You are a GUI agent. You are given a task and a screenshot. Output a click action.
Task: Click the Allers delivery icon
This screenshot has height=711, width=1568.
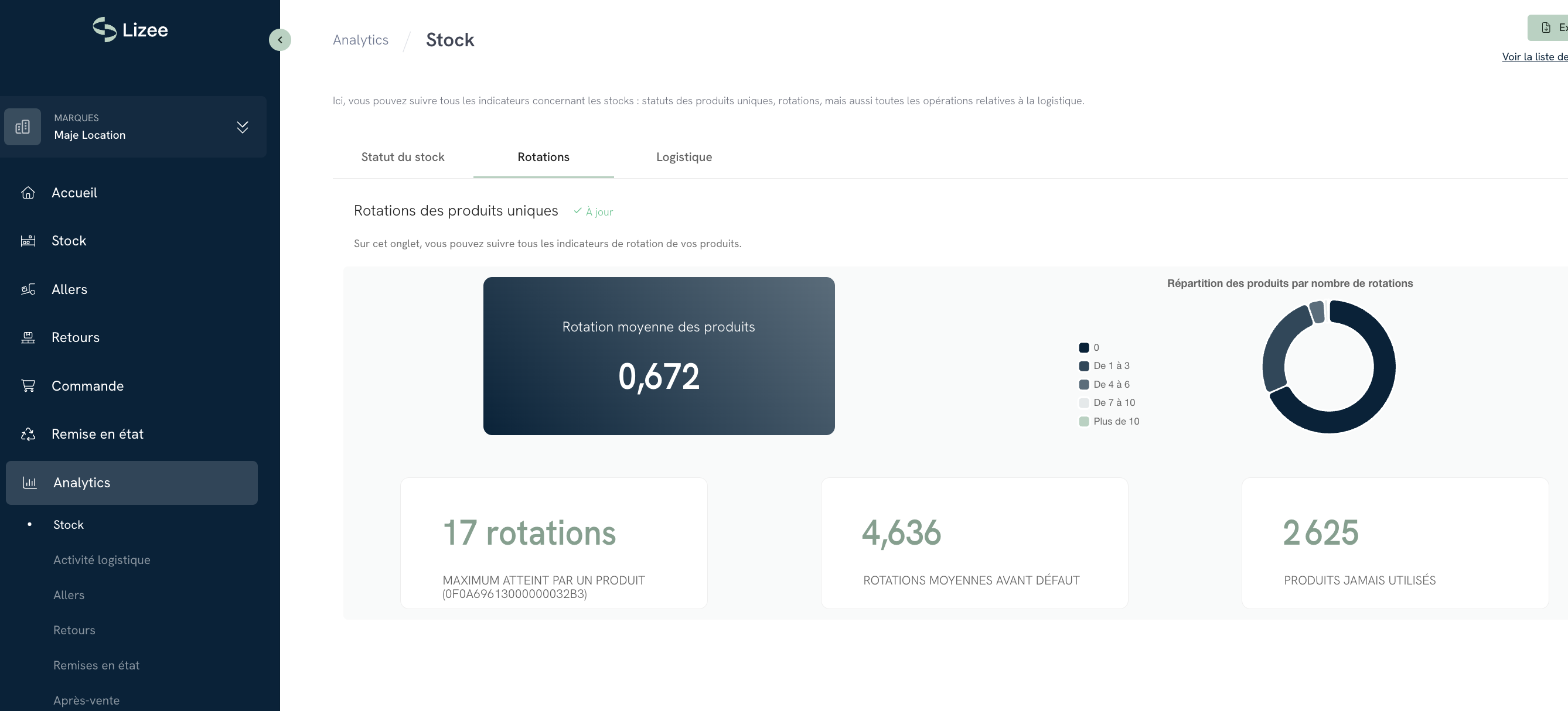pos(28,289)
